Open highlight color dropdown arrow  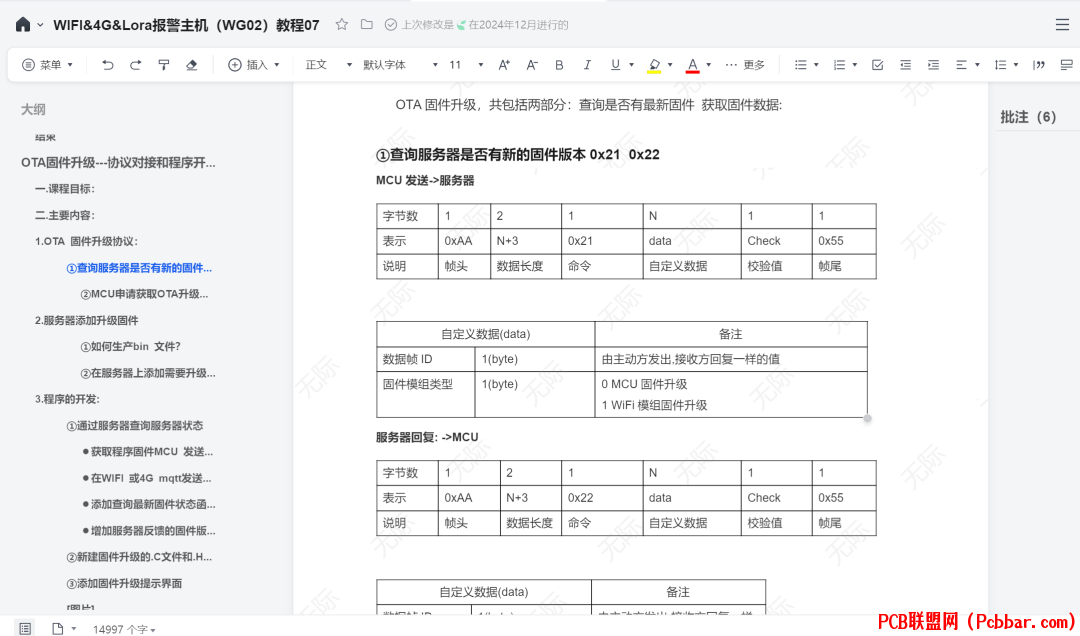click(670, 65)
